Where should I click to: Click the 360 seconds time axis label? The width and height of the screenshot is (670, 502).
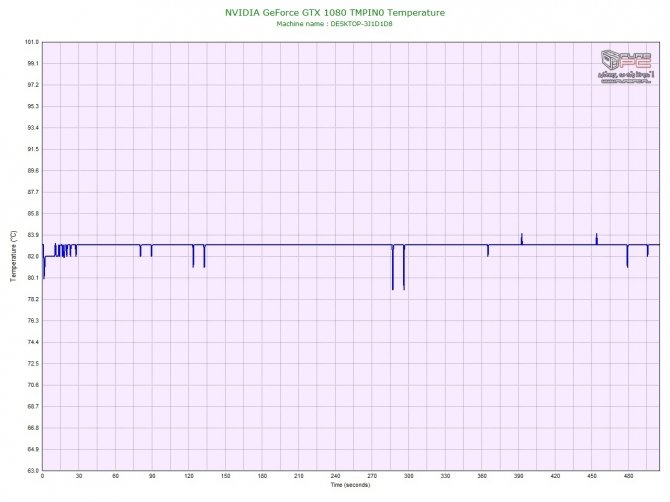[x=482, y=476]
